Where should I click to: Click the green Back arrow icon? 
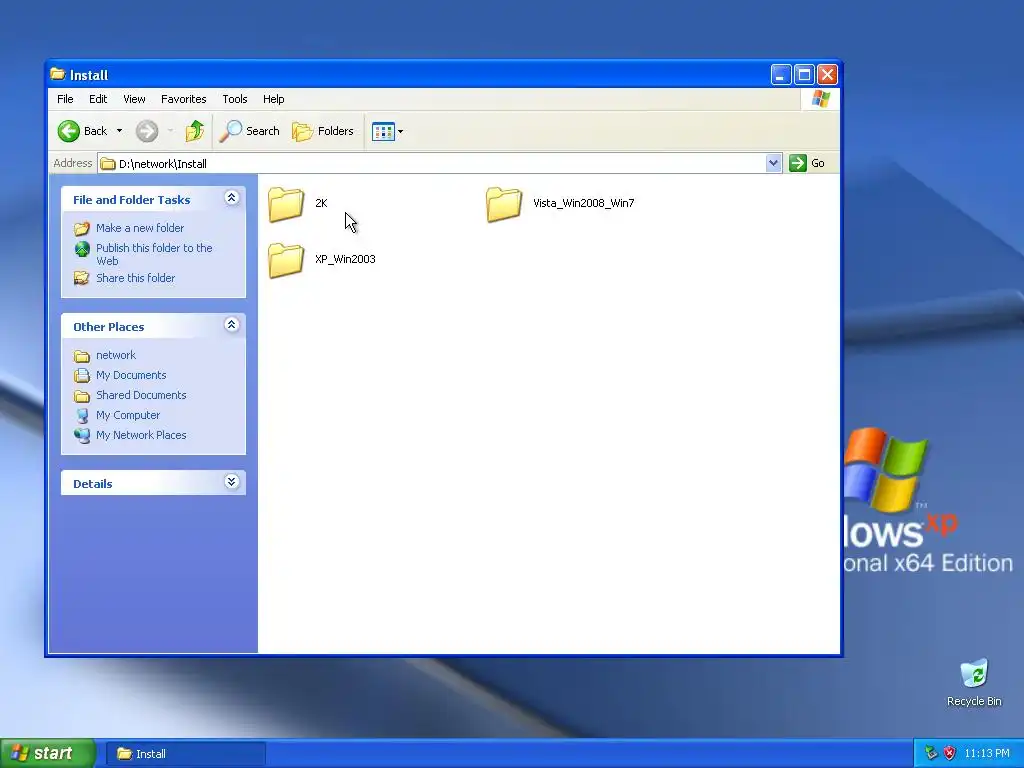click(69, 131)
